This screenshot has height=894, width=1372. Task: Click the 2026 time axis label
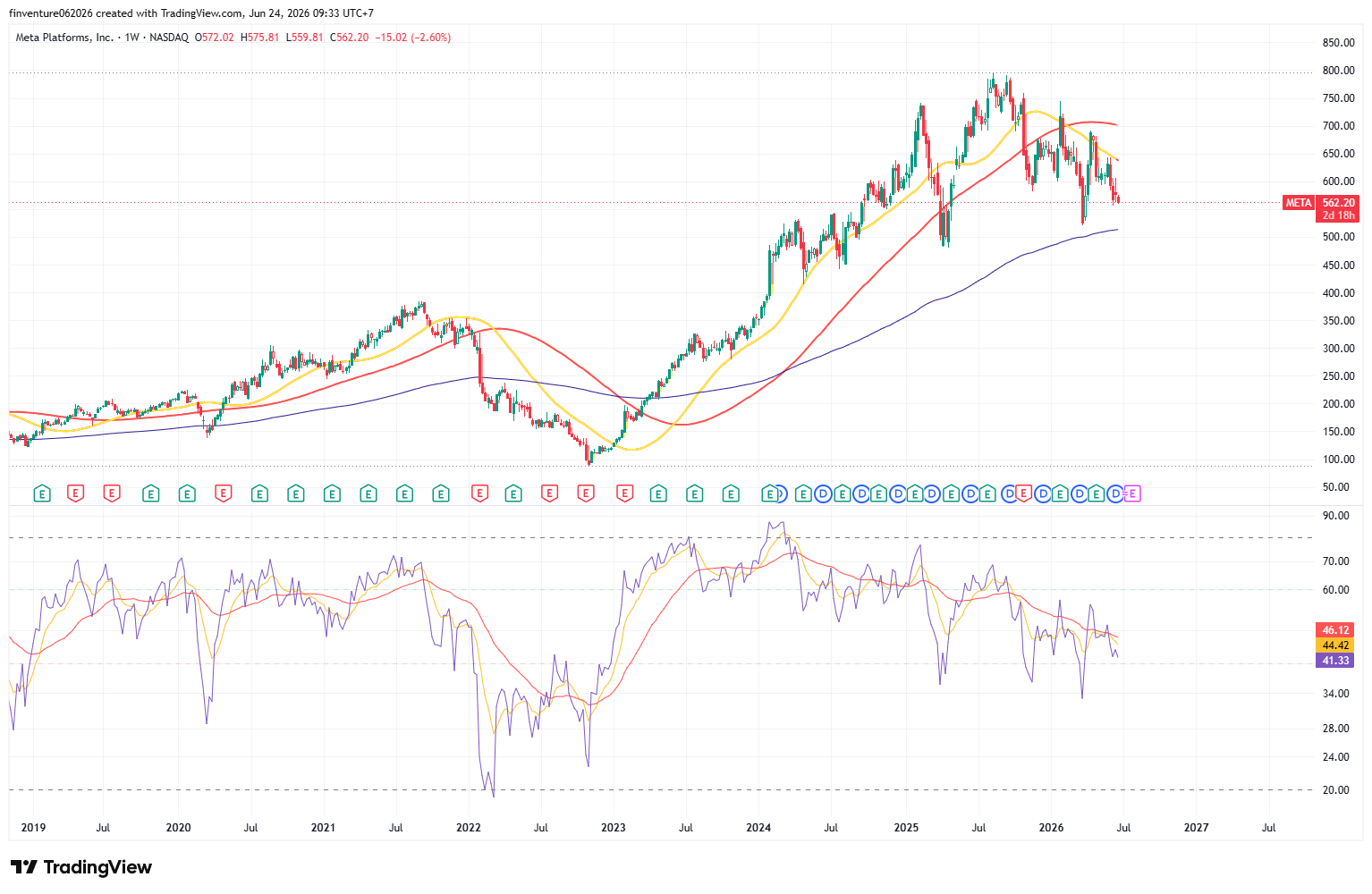point(1051,828)
